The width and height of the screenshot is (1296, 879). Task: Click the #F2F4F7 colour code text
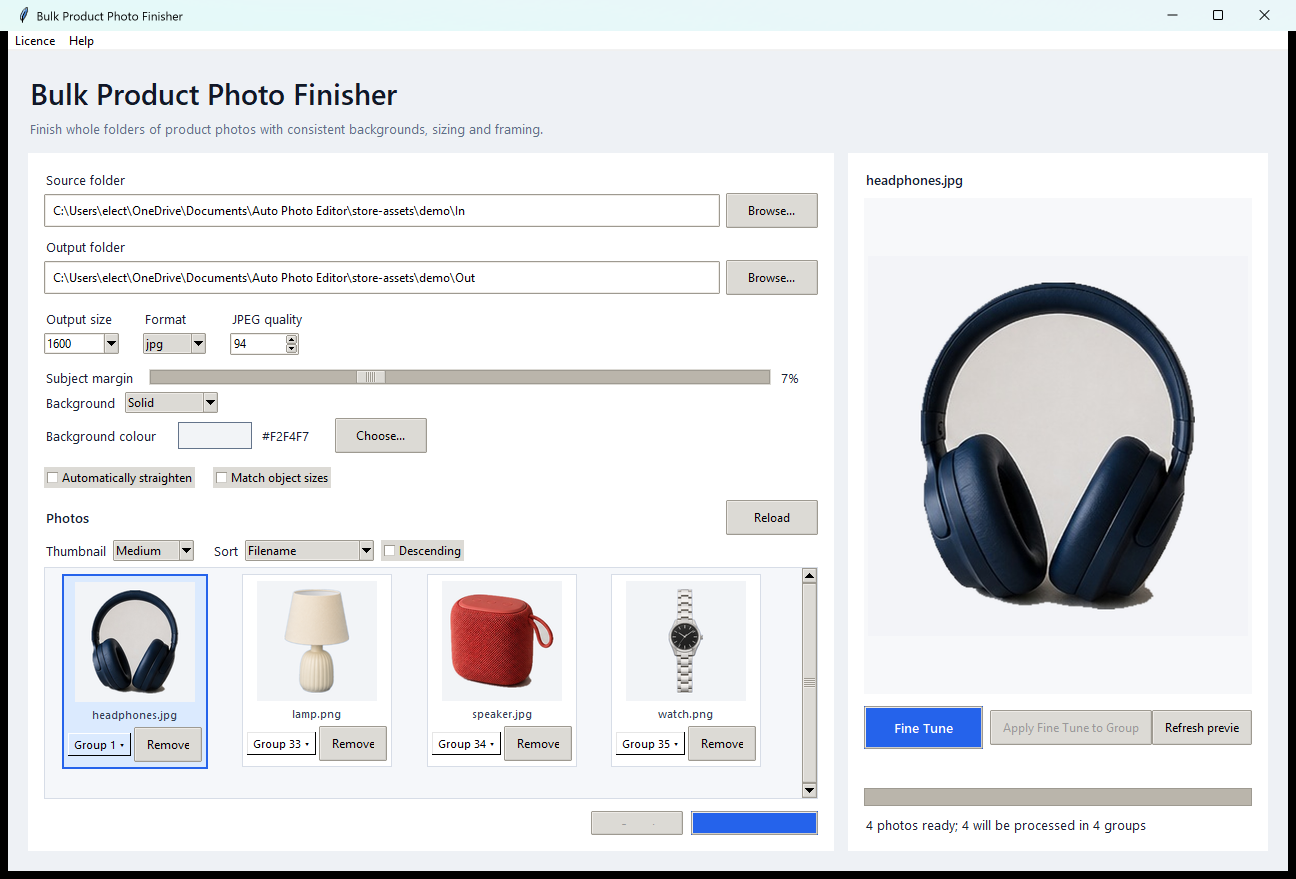pyautogui.click(x=285, y=437)
